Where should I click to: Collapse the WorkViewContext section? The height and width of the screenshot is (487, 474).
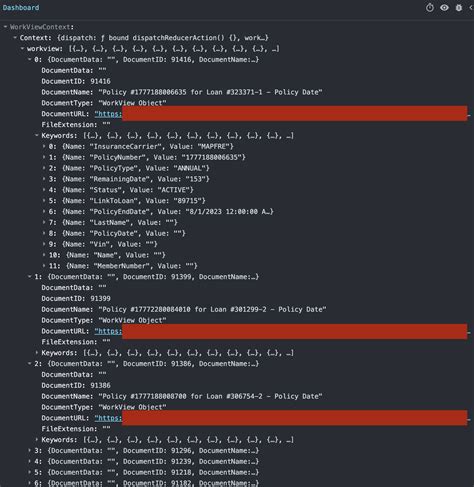coord(5,27)
